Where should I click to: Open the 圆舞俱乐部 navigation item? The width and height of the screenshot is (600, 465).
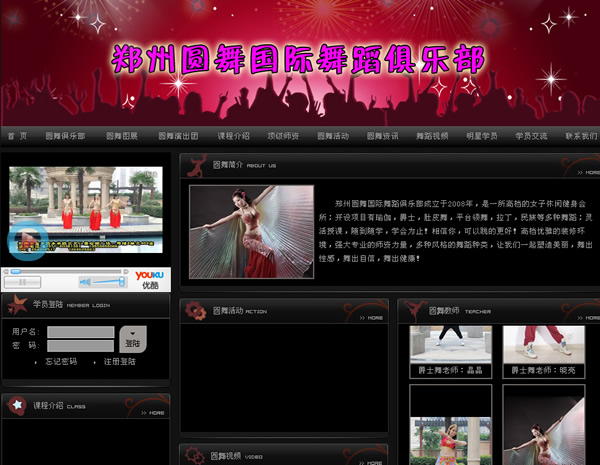click(x=65, y=136)
